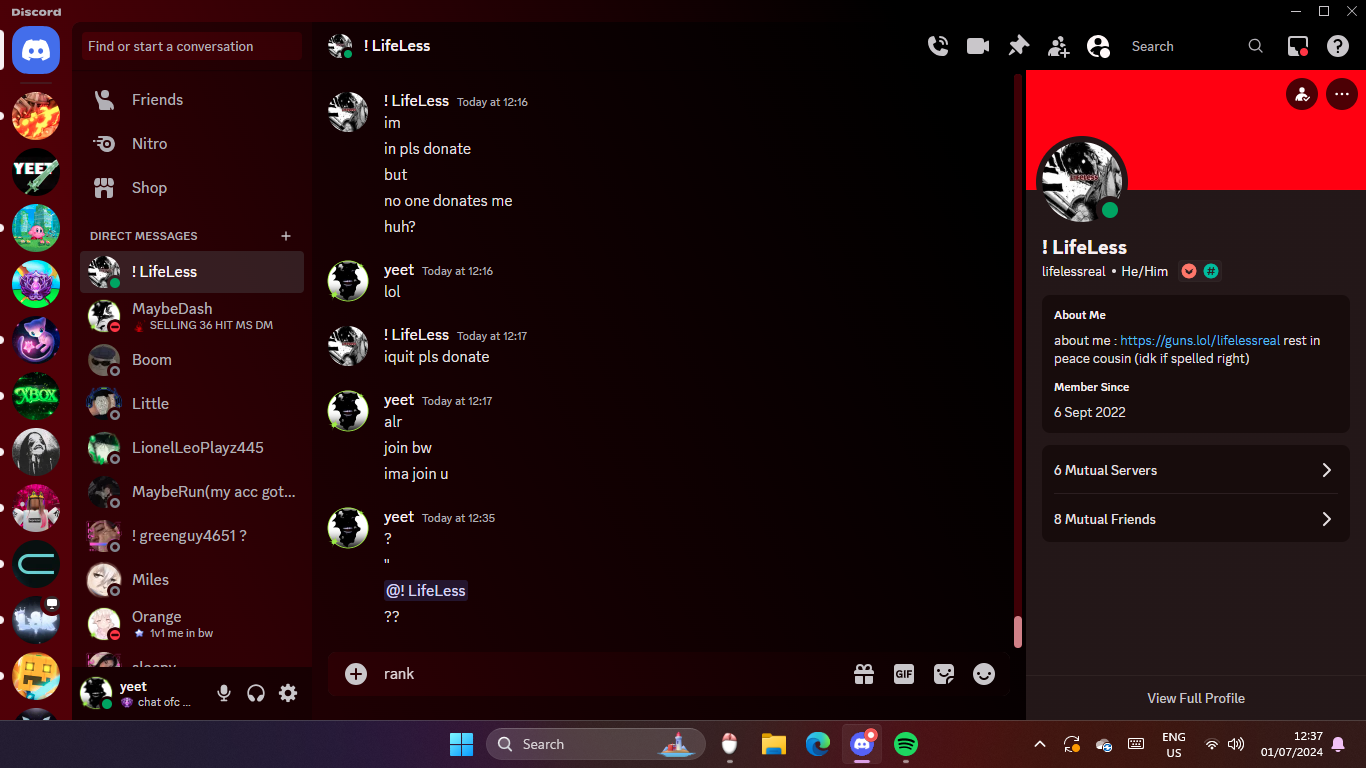Open LionelLeoPlayz445 direct message
The width and height of the screenshot is (1366, 768).
pos(192,448)
